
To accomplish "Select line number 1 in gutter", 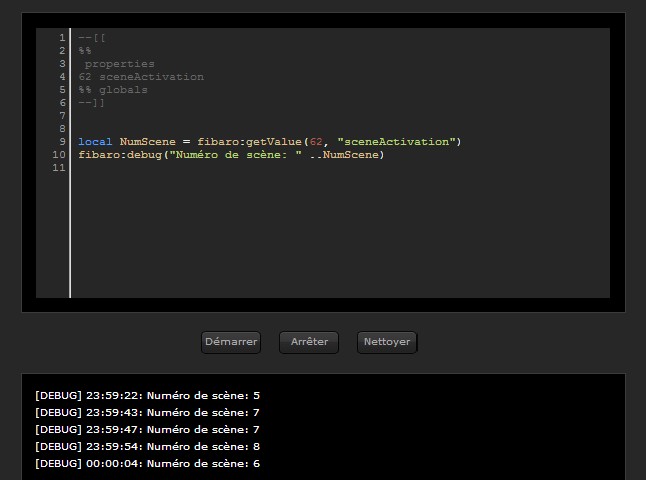I will click(62, 38).
